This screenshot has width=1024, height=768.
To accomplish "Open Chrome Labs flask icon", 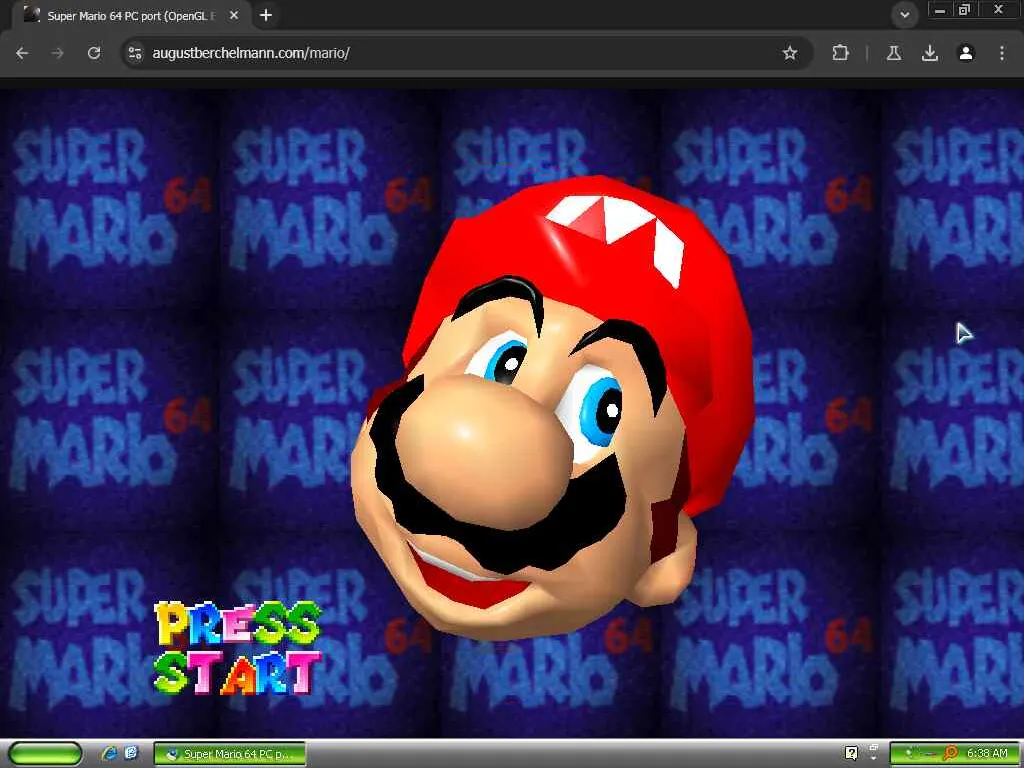I will (894, 53).
